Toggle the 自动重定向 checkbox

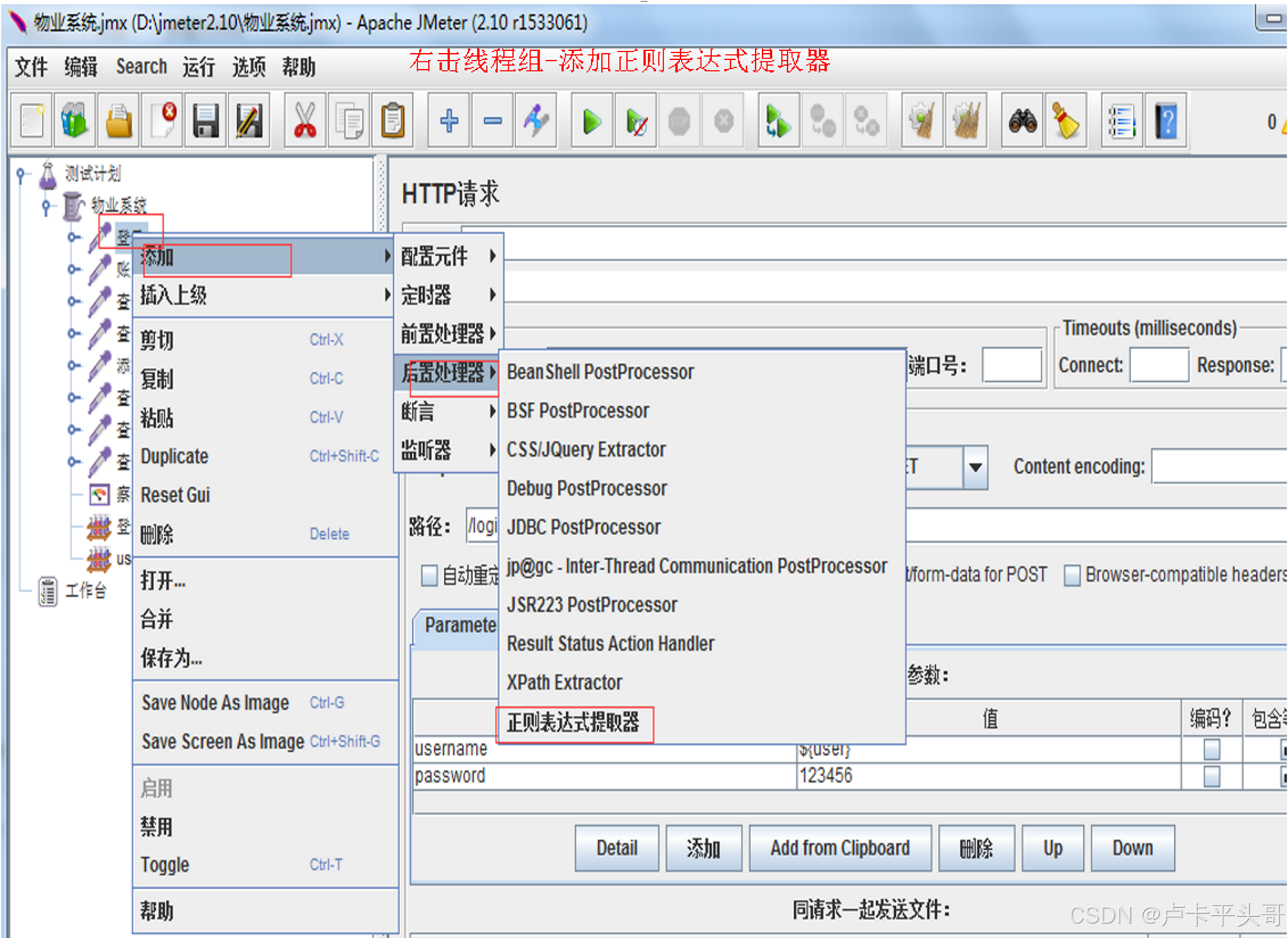click(x=429, y=575)
